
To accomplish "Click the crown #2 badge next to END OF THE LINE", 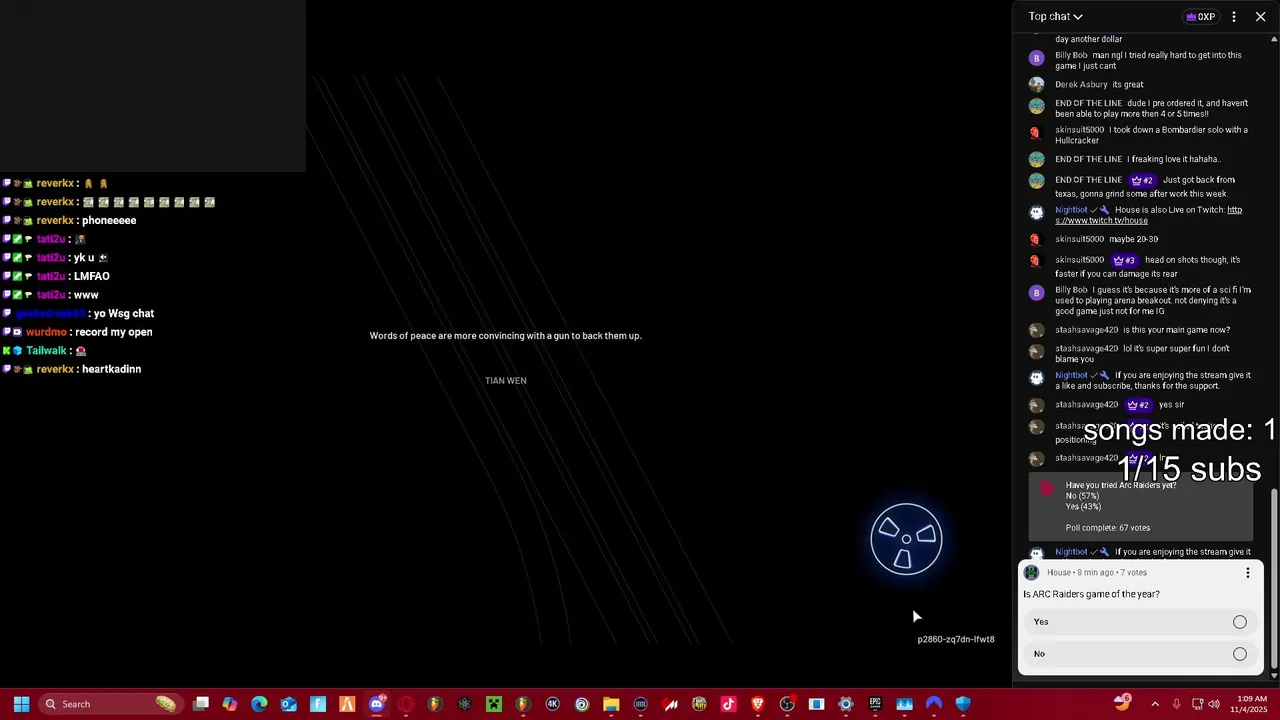I will tap(1141, 180).
